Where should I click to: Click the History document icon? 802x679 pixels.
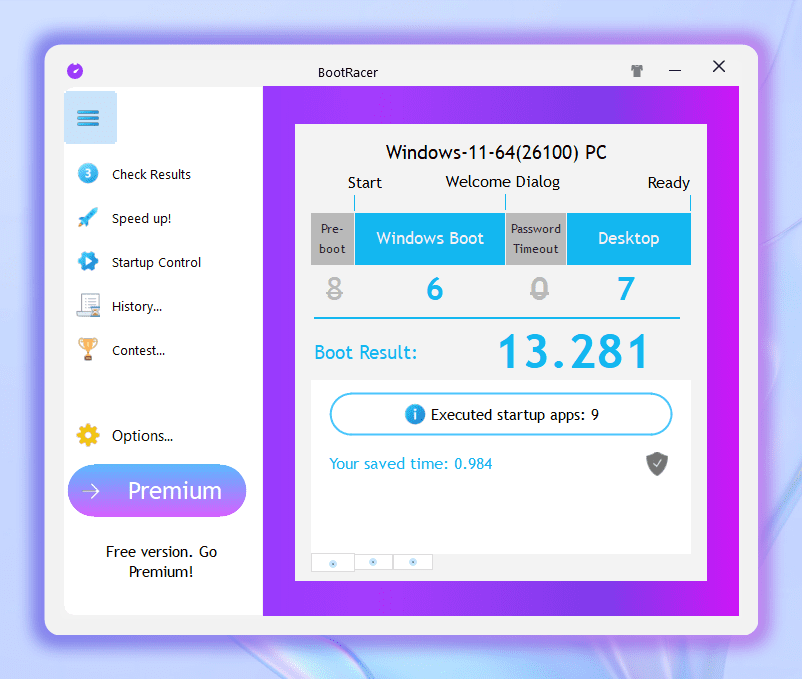(x=88, y=306)
